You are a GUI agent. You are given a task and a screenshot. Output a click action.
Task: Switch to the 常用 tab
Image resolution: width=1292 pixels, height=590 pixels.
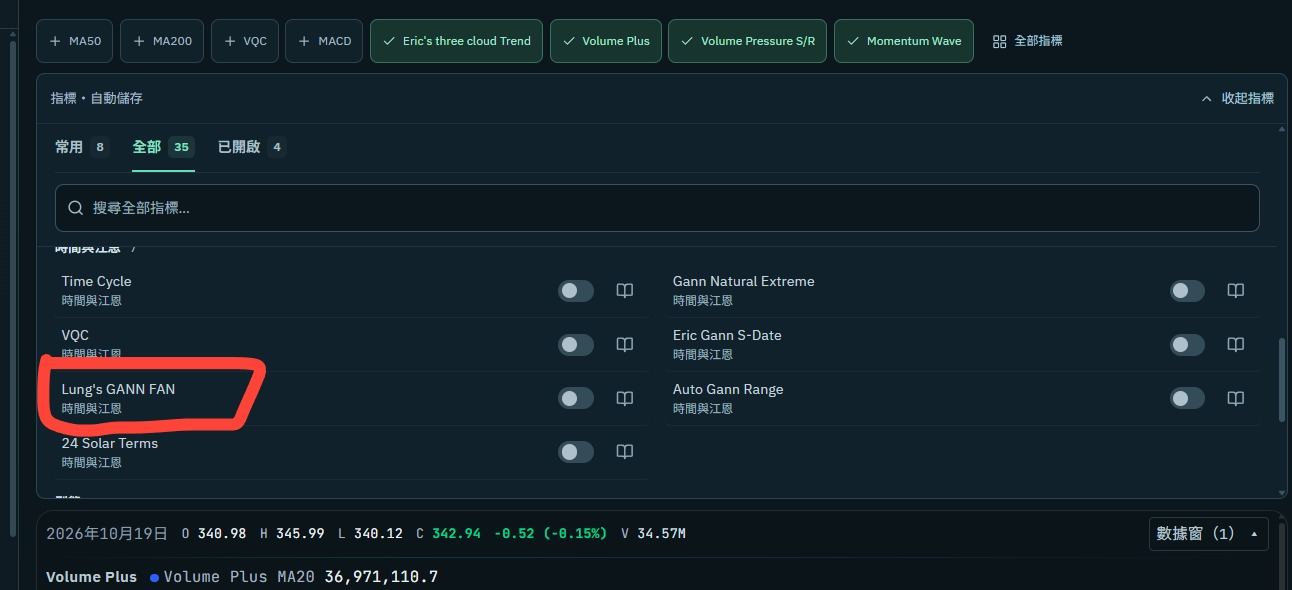point(81,147)
